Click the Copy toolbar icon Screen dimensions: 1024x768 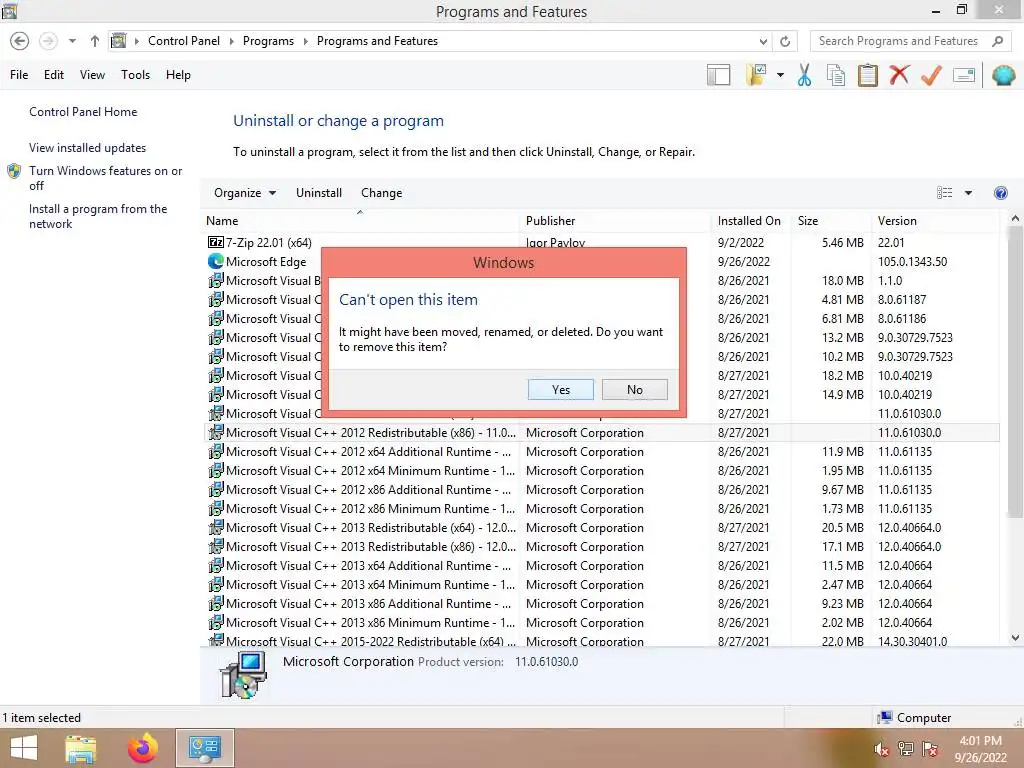pos(836,75)
